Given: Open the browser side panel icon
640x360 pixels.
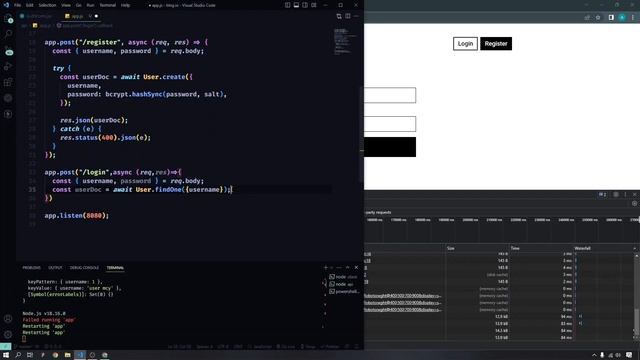Looking at the screenshot, I should 611,18.
